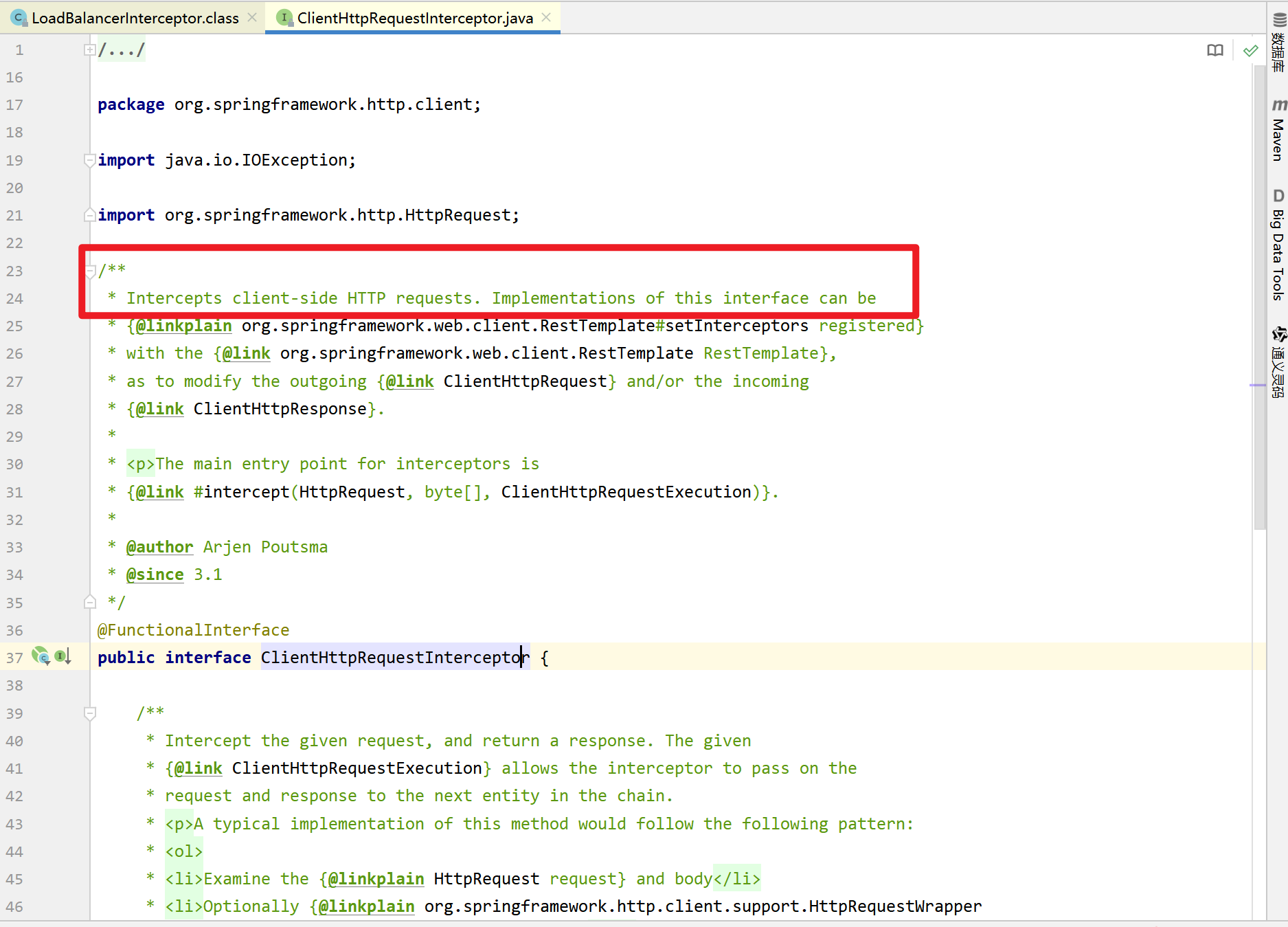Click 'org.springframework.http.HttpRequest' import text
Screen dimensions: 1288x927
tap(337, 215)
